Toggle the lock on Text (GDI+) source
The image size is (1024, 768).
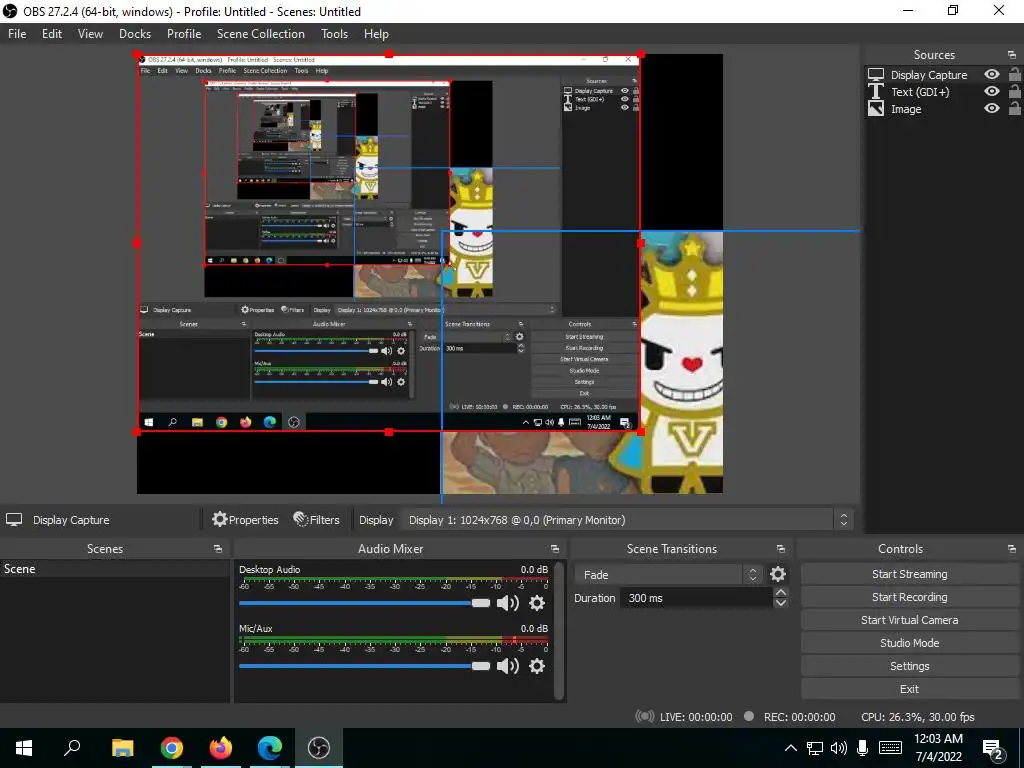[1014, 91]
